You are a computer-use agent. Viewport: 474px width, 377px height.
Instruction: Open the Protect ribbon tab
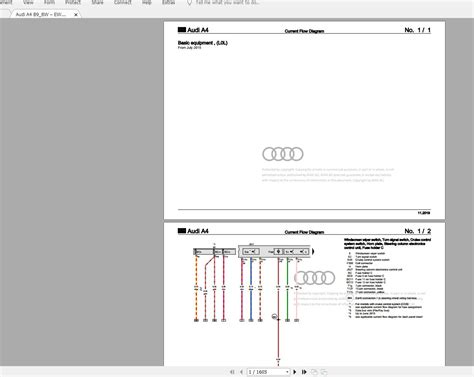click(x=73, y=2)
